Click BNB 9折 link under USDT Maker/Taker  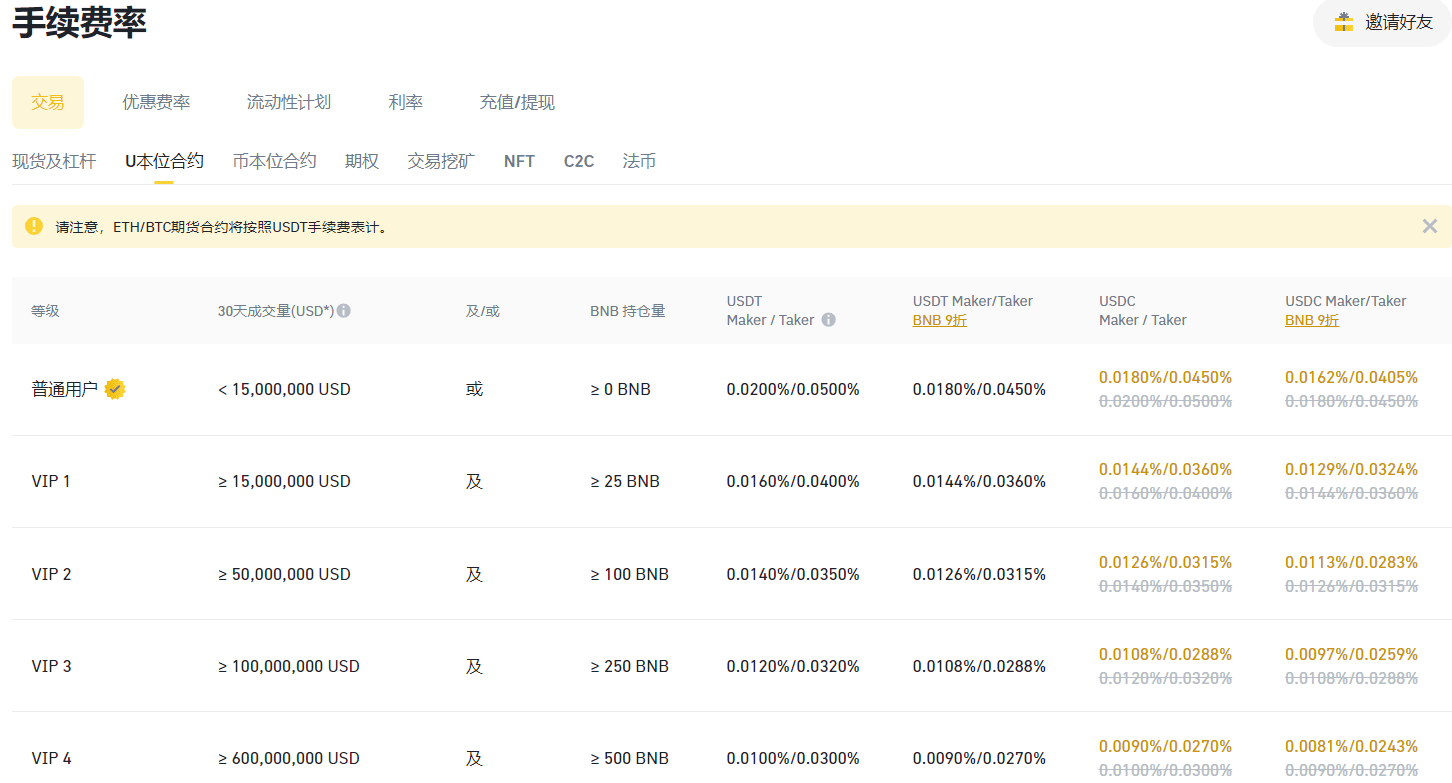939,321
